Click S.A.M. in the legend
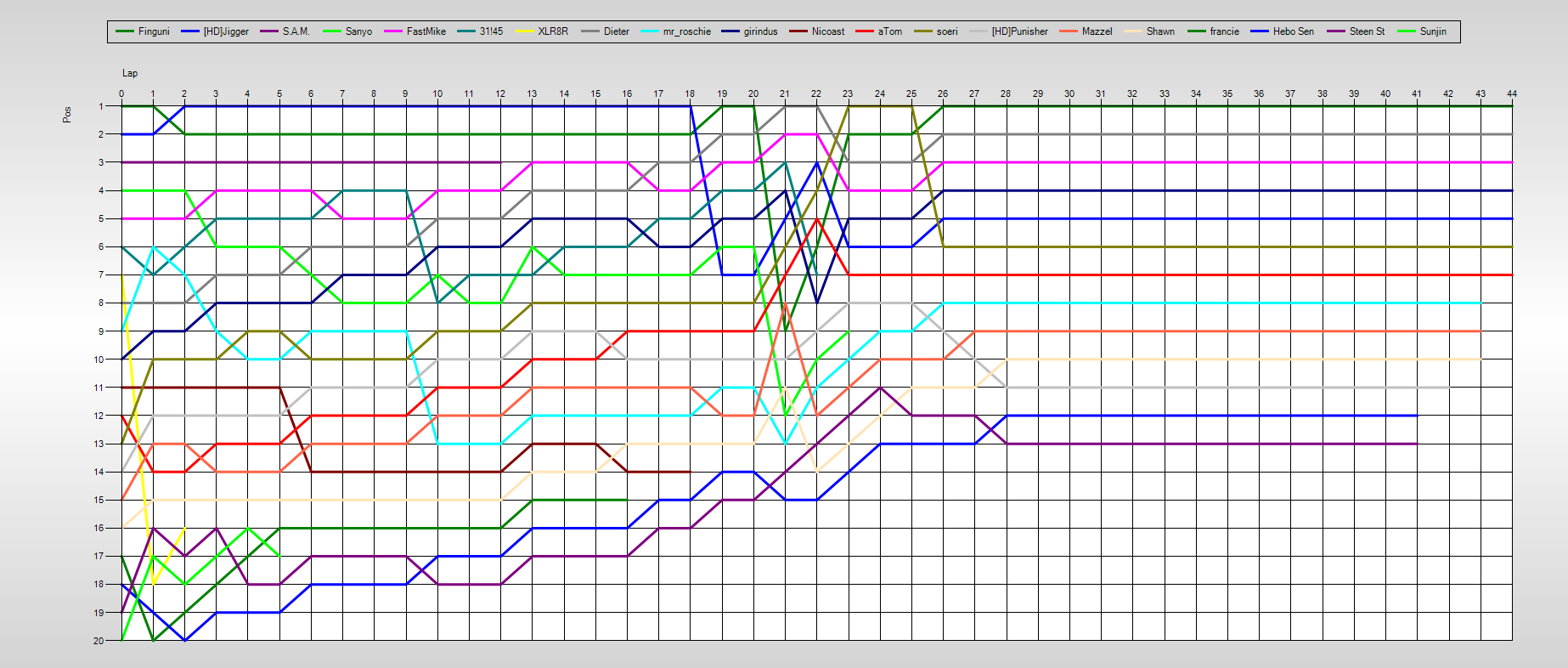This screenshot has height=668, width=1568. tap(296, 31)
